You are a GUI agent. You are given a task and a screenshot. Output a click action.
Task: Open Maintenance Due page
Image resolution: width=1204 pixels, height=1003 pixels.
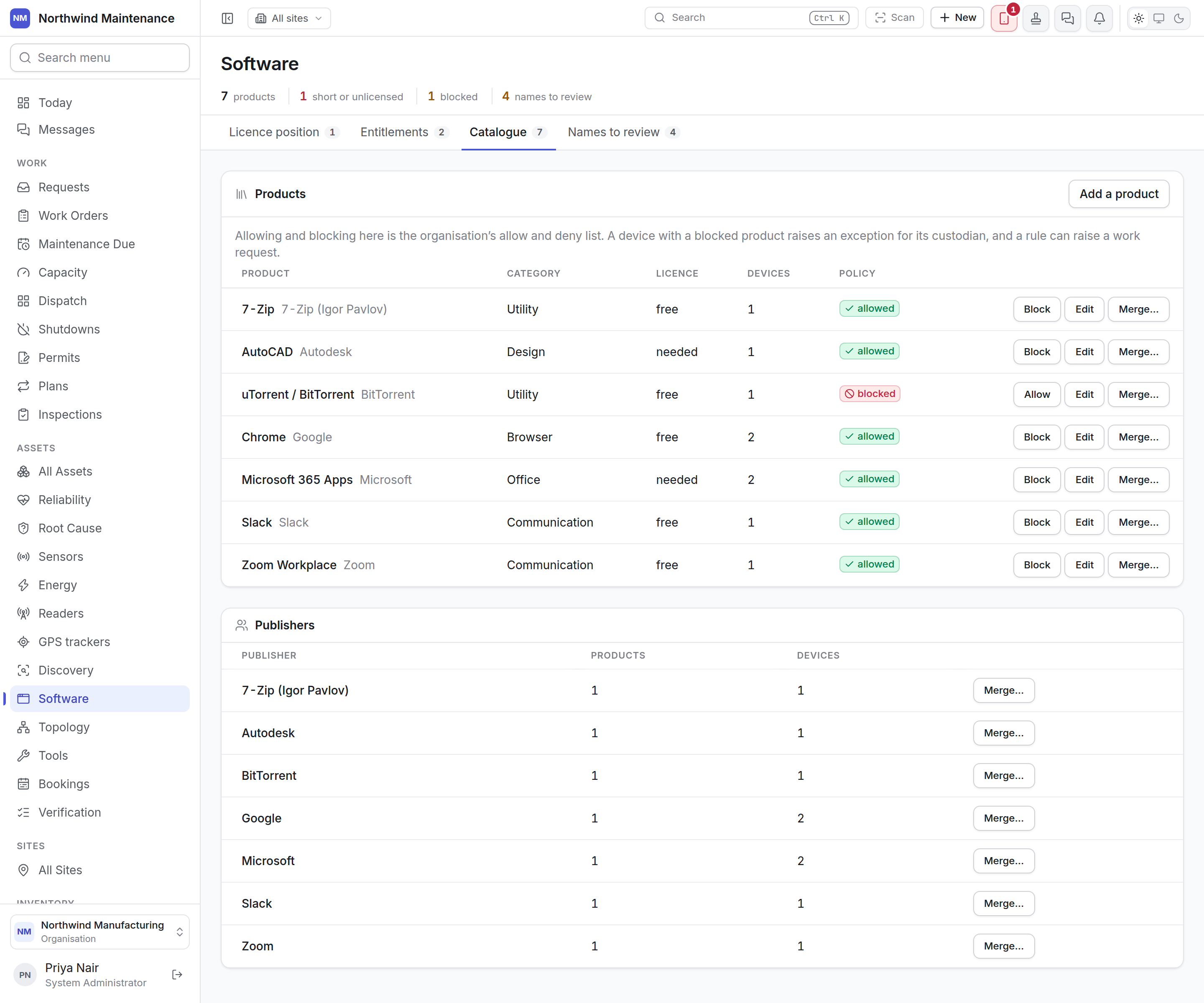coord(100,244)
